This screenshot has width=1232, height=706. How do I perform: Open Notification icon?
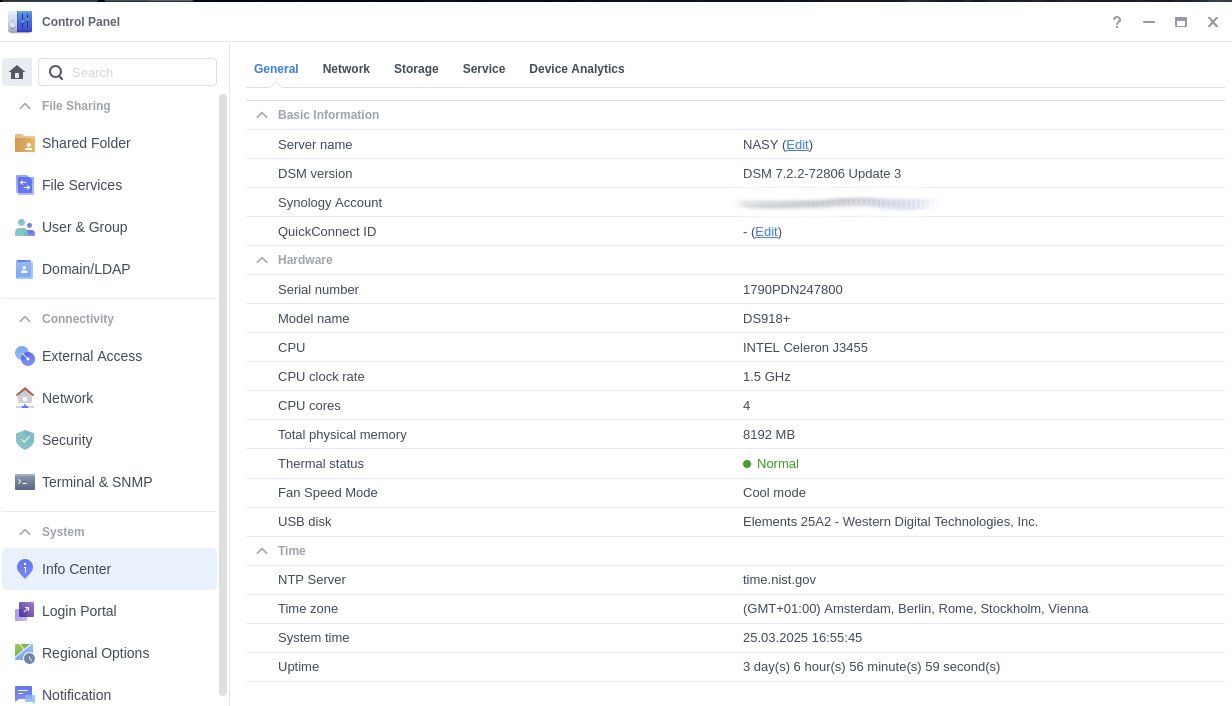coord(25,695)
